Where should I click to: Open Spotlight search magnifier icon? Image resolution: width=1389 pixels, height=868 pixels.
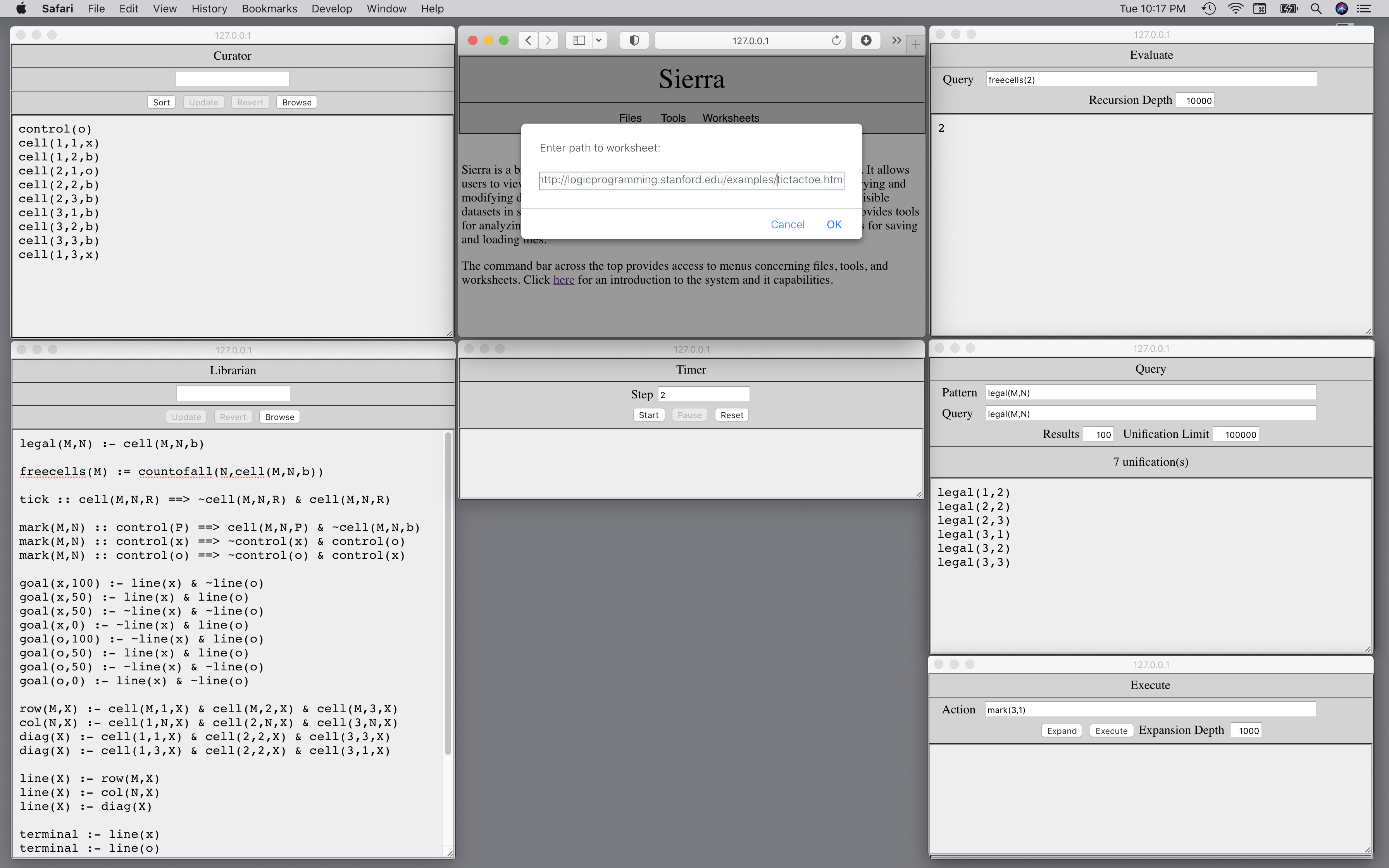1316,9
